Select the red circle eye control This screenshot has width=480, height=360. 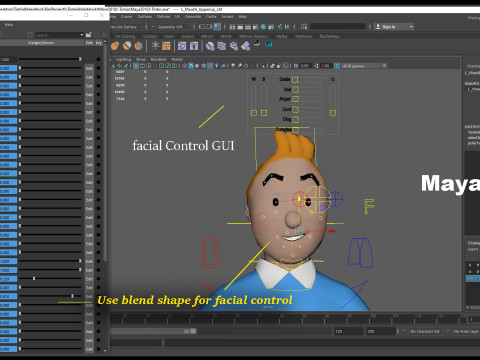pyautogui.click(x=299, y=199)
